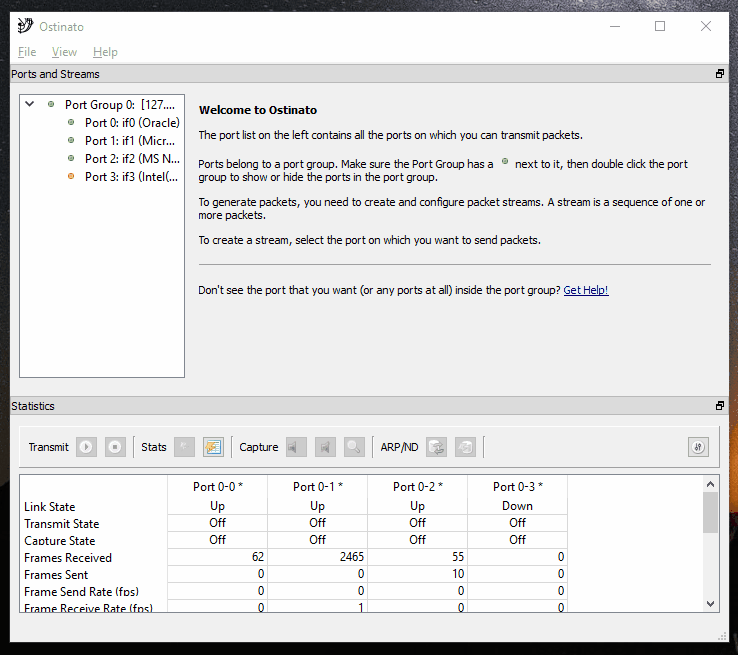Start transmit with the play icon

coord(87,447)
